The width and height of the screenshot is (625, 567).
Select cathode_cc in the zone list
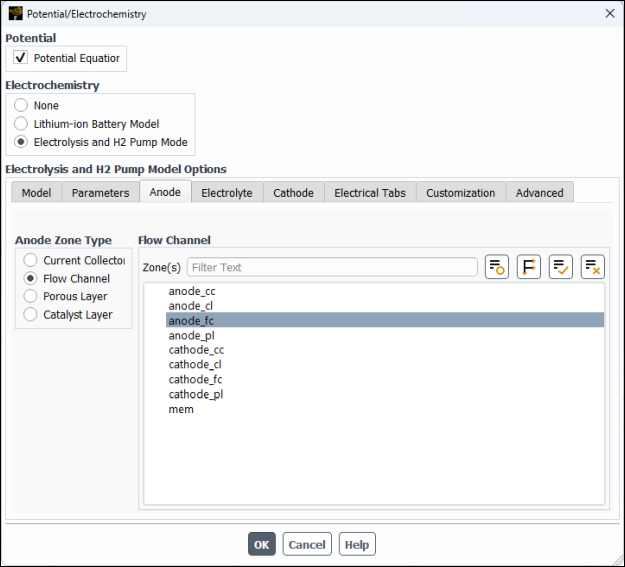[385, 350]
